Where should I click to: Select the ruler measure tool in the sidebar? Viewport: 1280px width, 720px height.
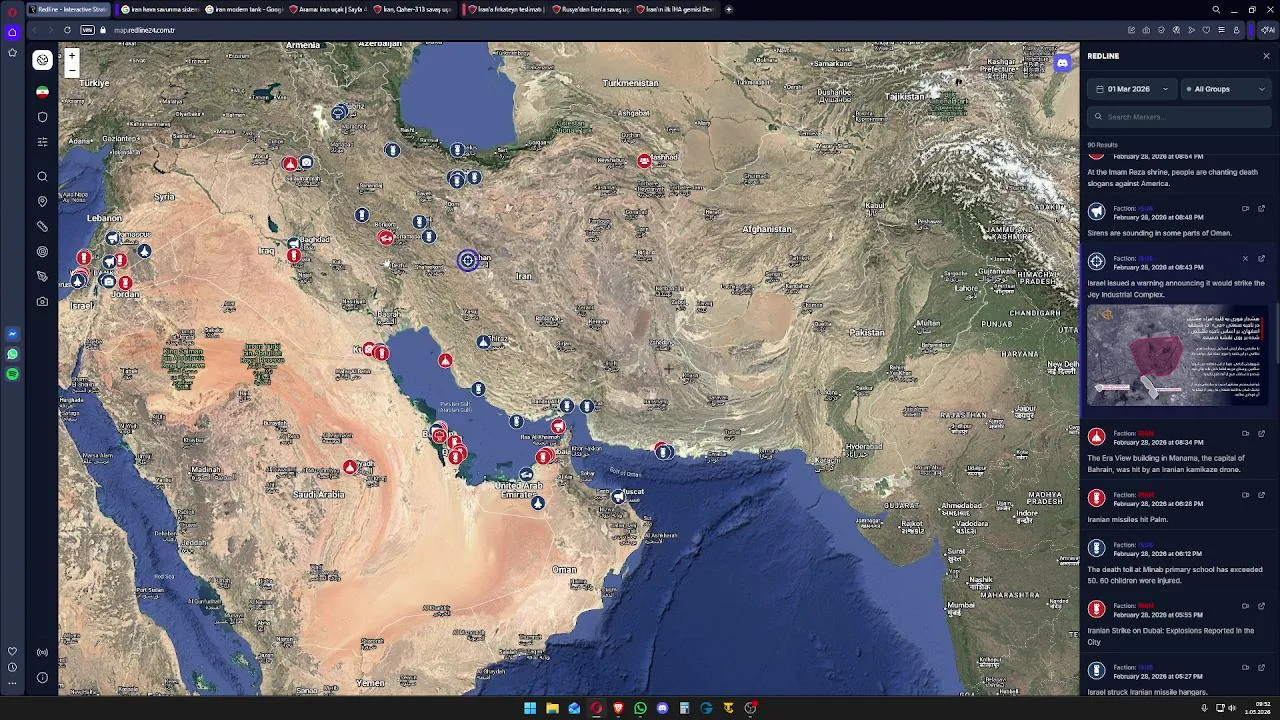[x=42, y=227]
